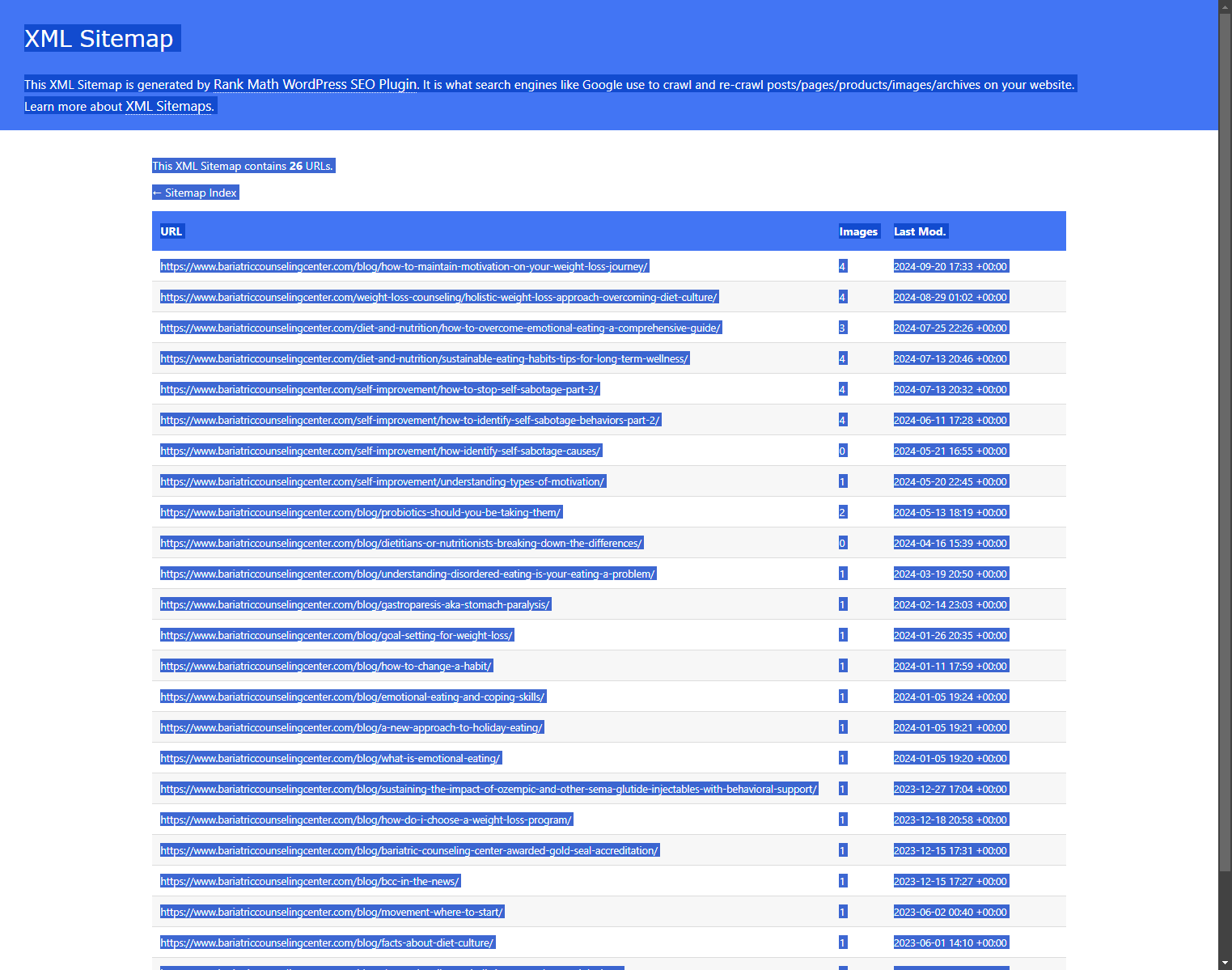Click the URL column header
Screen dimensions: 1232x970
point(171,231)
